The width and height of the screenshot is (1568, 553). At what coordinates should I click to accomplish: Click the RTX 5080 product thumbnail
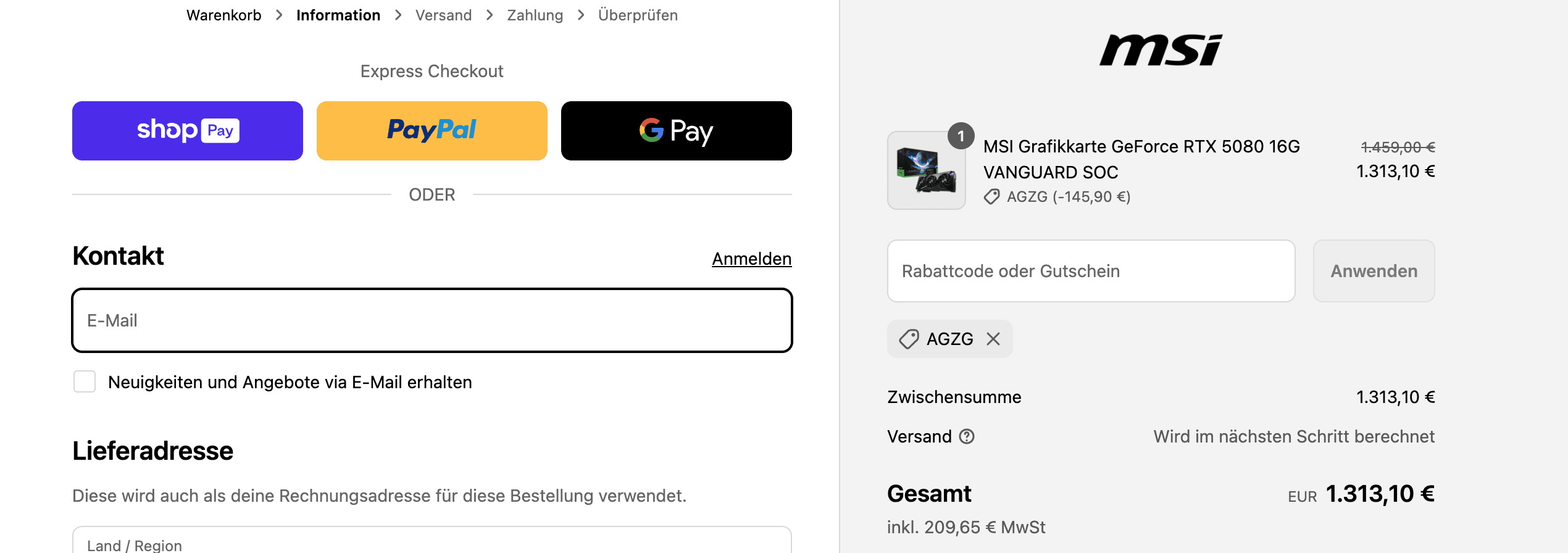pos(926,171)
